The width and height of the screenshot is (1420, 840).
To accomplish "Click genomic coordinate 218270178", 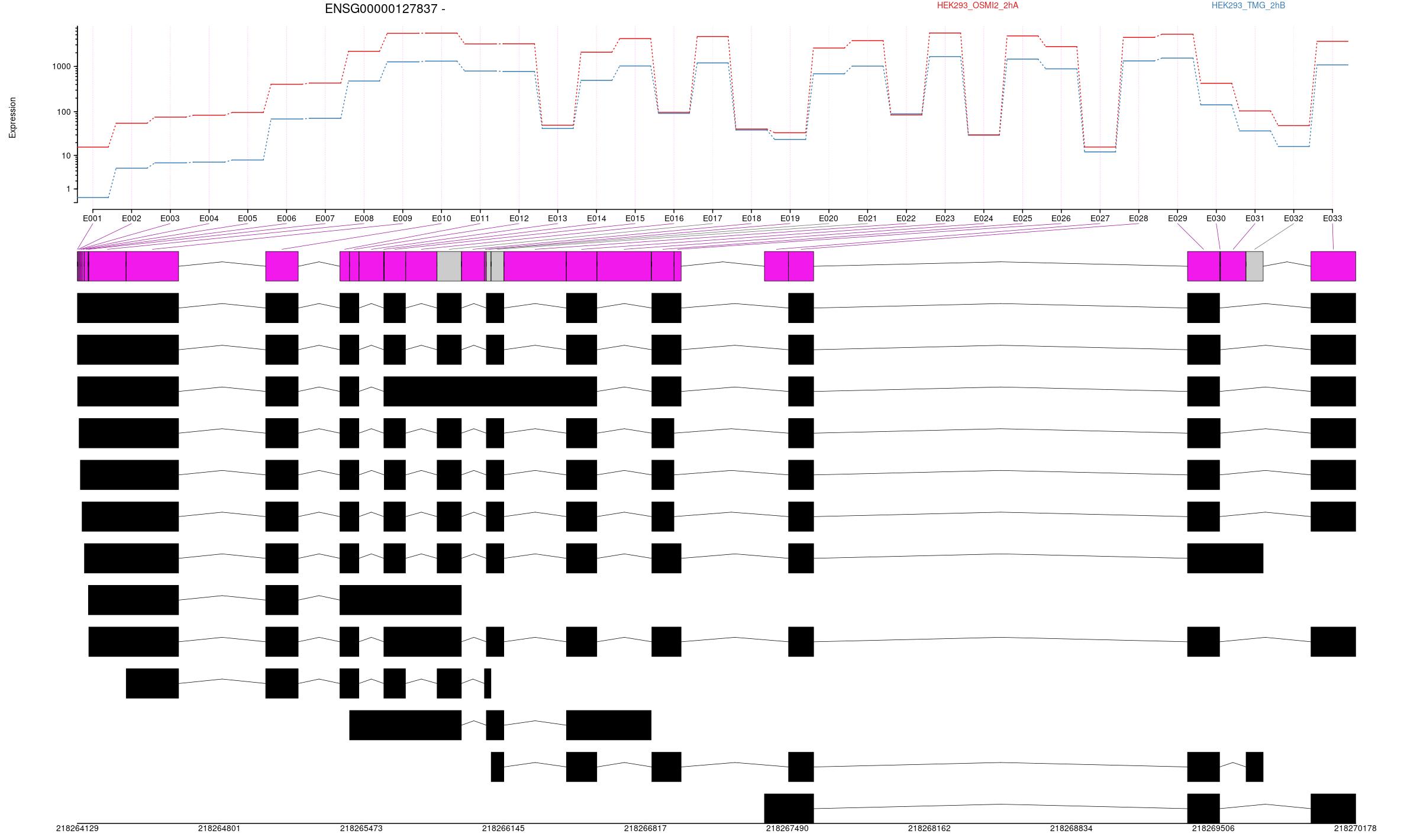I will (1356, 828).
